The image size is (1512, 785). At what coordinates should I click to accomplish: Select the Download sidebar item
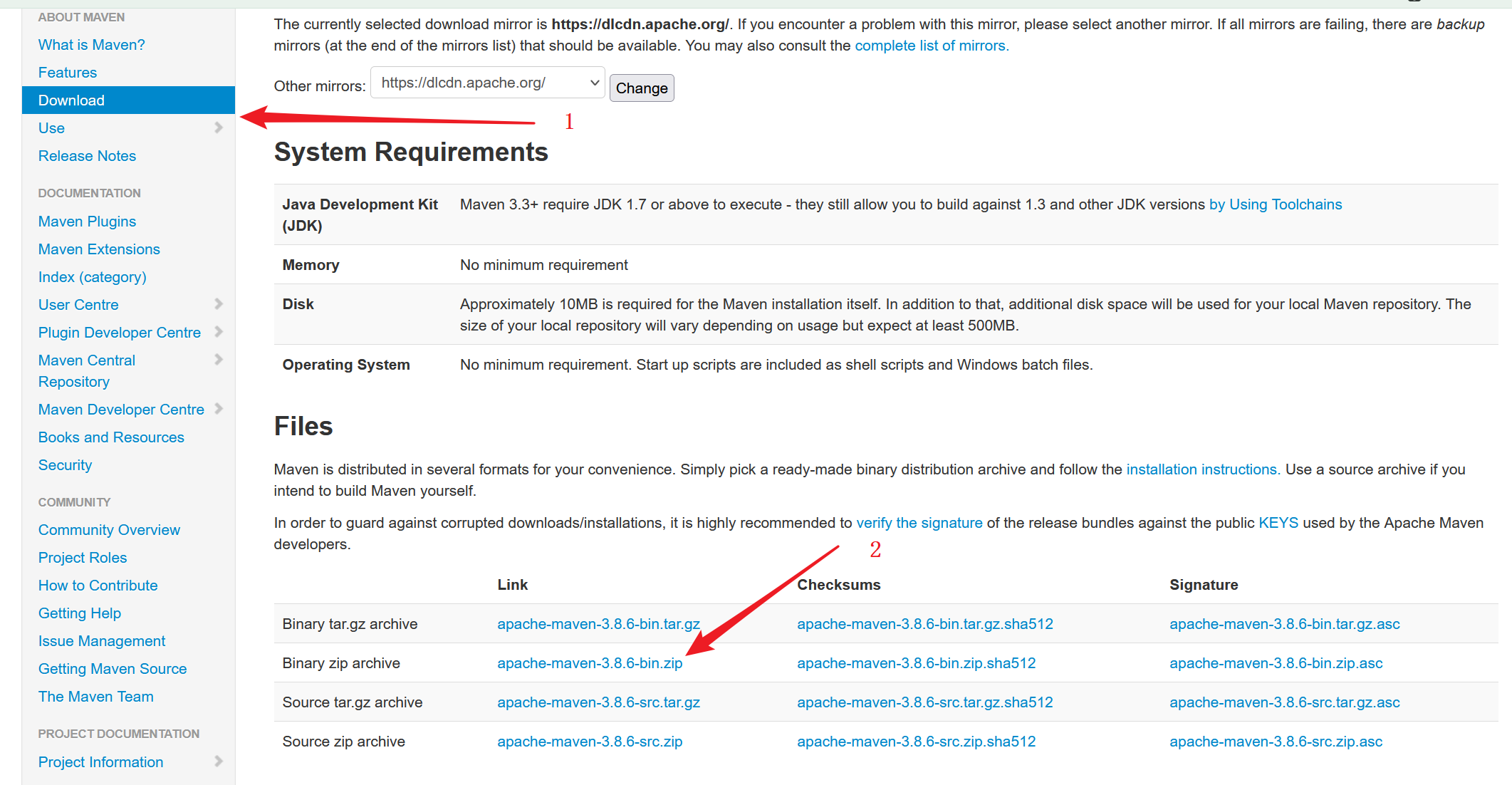click(x=128, y=100)
